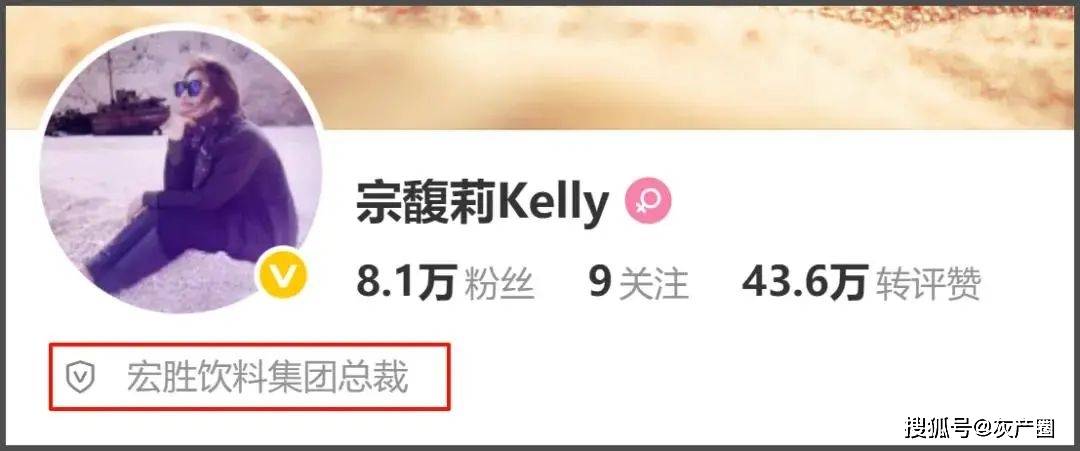Screen dimensions: 1080x451
Task: Open the 关注 following label
Action: point(654,284)
